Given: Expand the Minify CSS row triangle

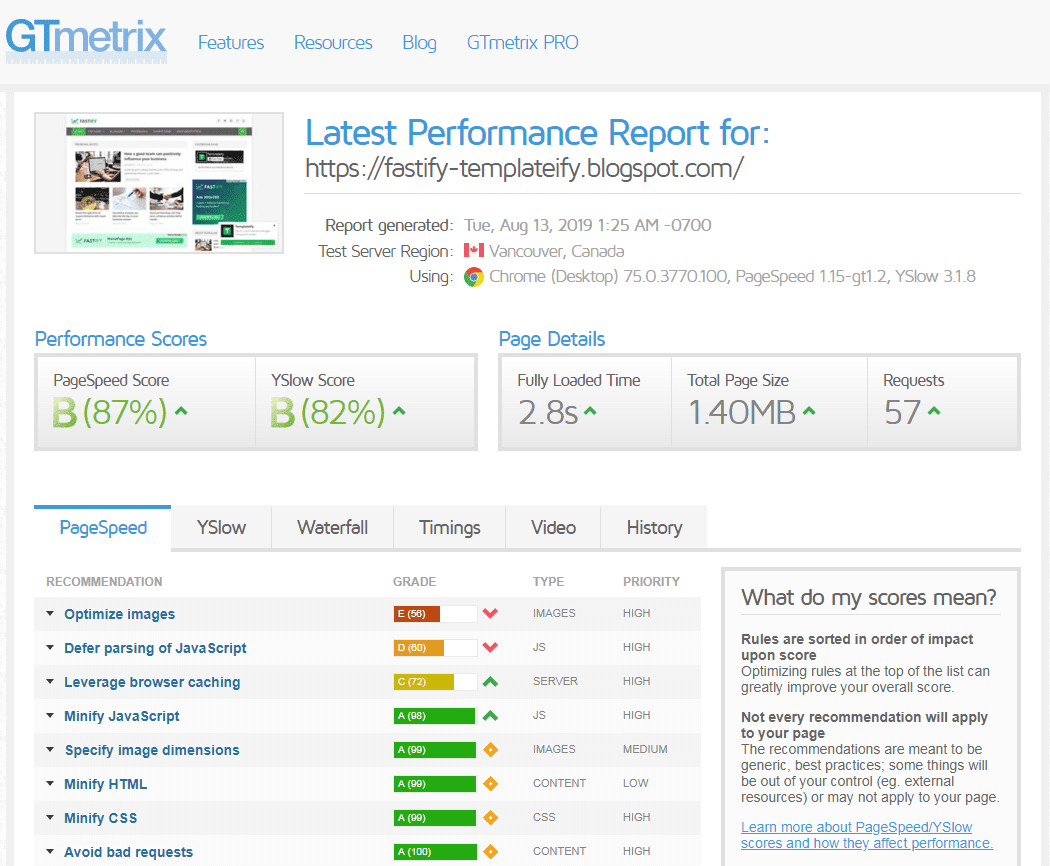Looking at the screenshot, I should (50, 818).
